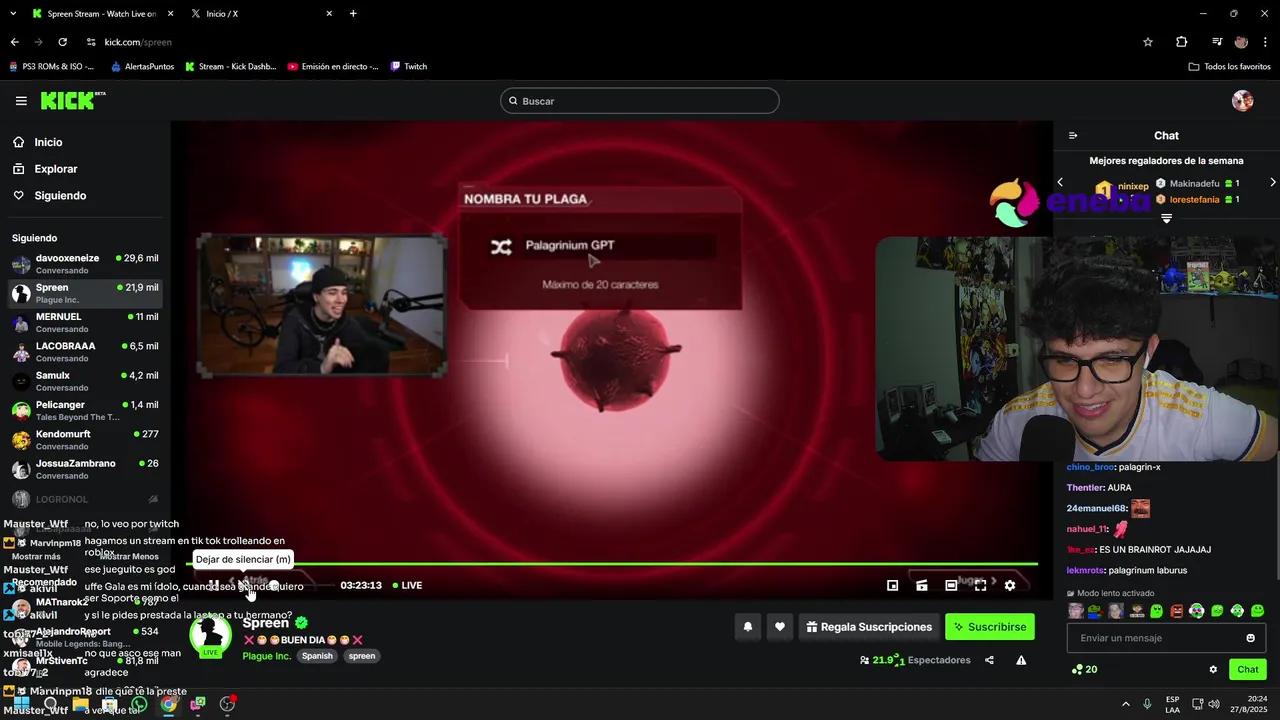The image size is (1280, 720).
Task: Show hidden system tray icons
Action: point(1125,704)
